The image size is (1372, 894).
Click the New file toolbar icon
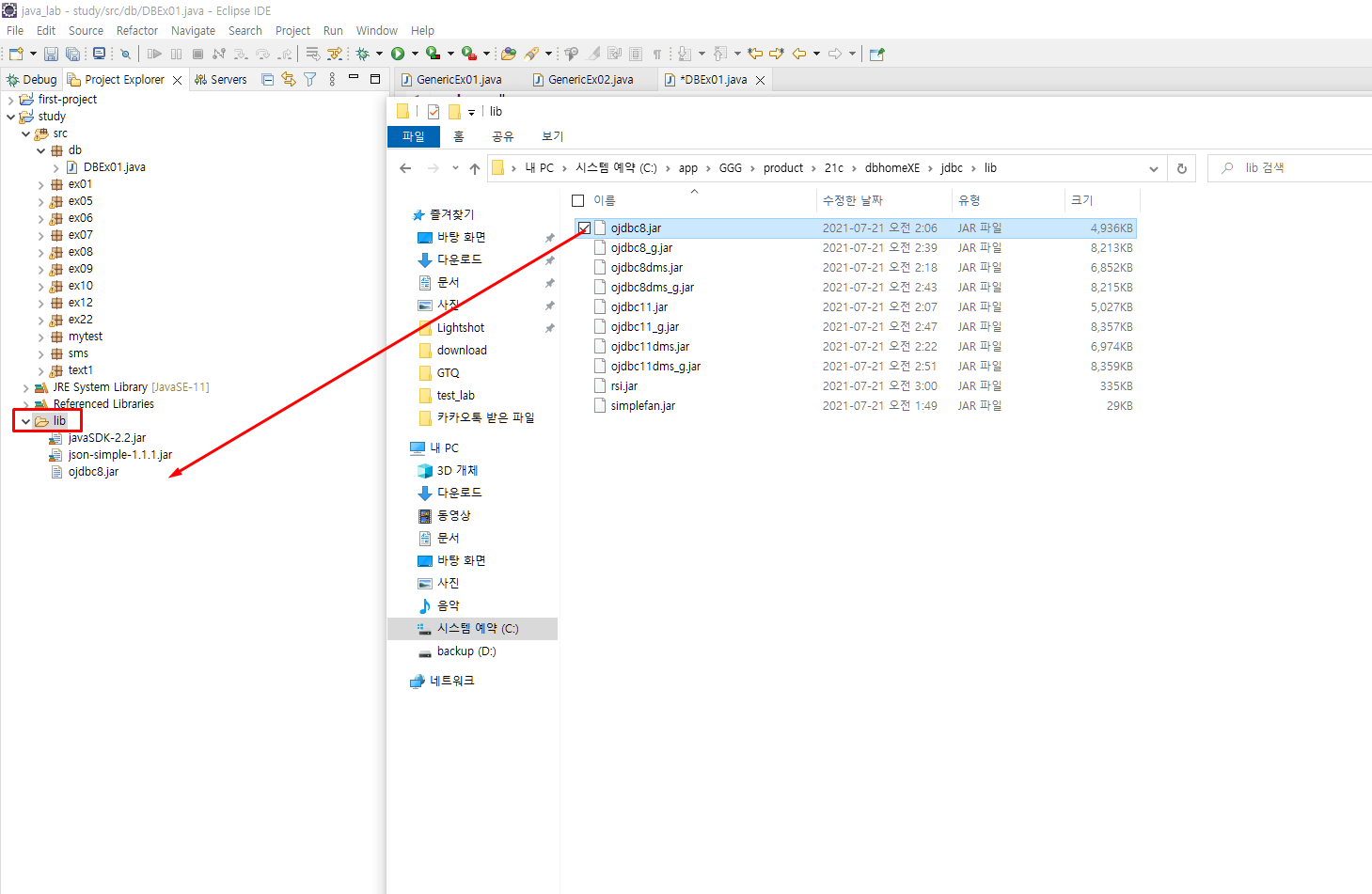pyautogui.click(x=16, y=54)
